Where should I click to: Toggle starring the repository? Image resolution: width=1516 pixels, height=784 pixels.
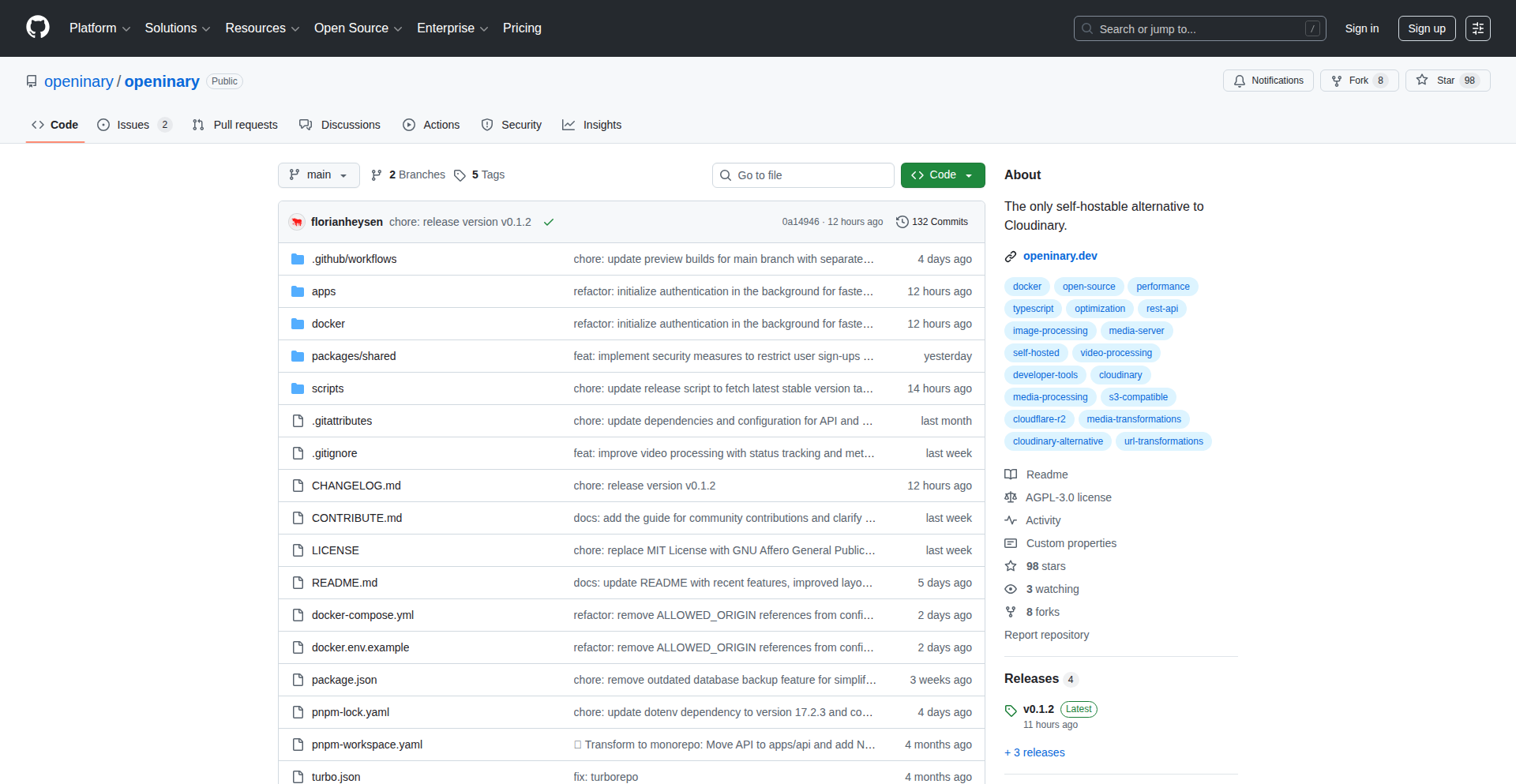(x=1447, y=80)
